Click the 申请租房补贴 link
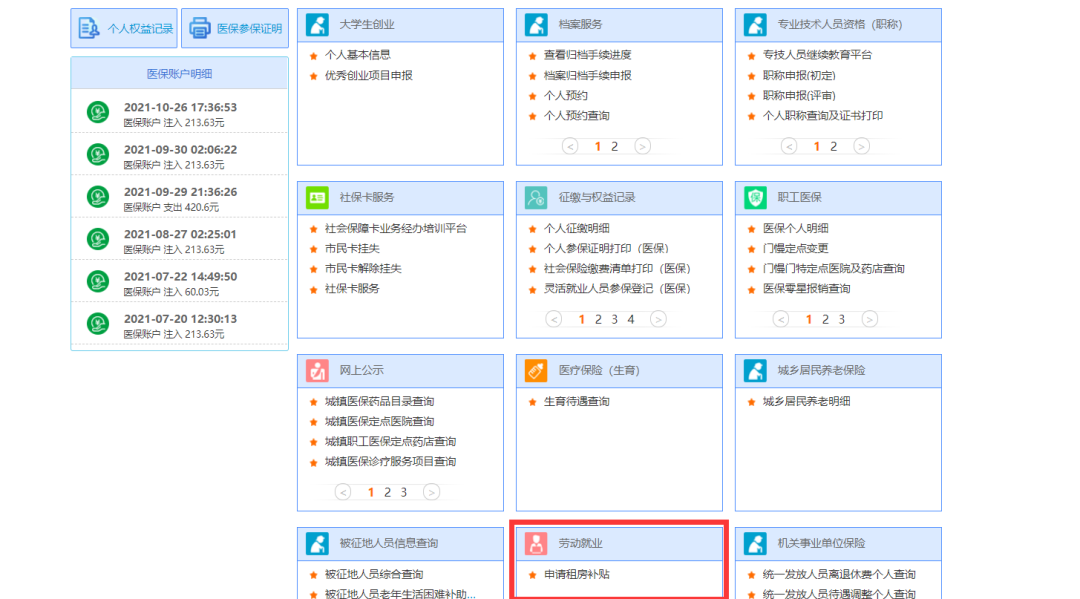This screenshot has height=599, width=1080. (576, 575)
